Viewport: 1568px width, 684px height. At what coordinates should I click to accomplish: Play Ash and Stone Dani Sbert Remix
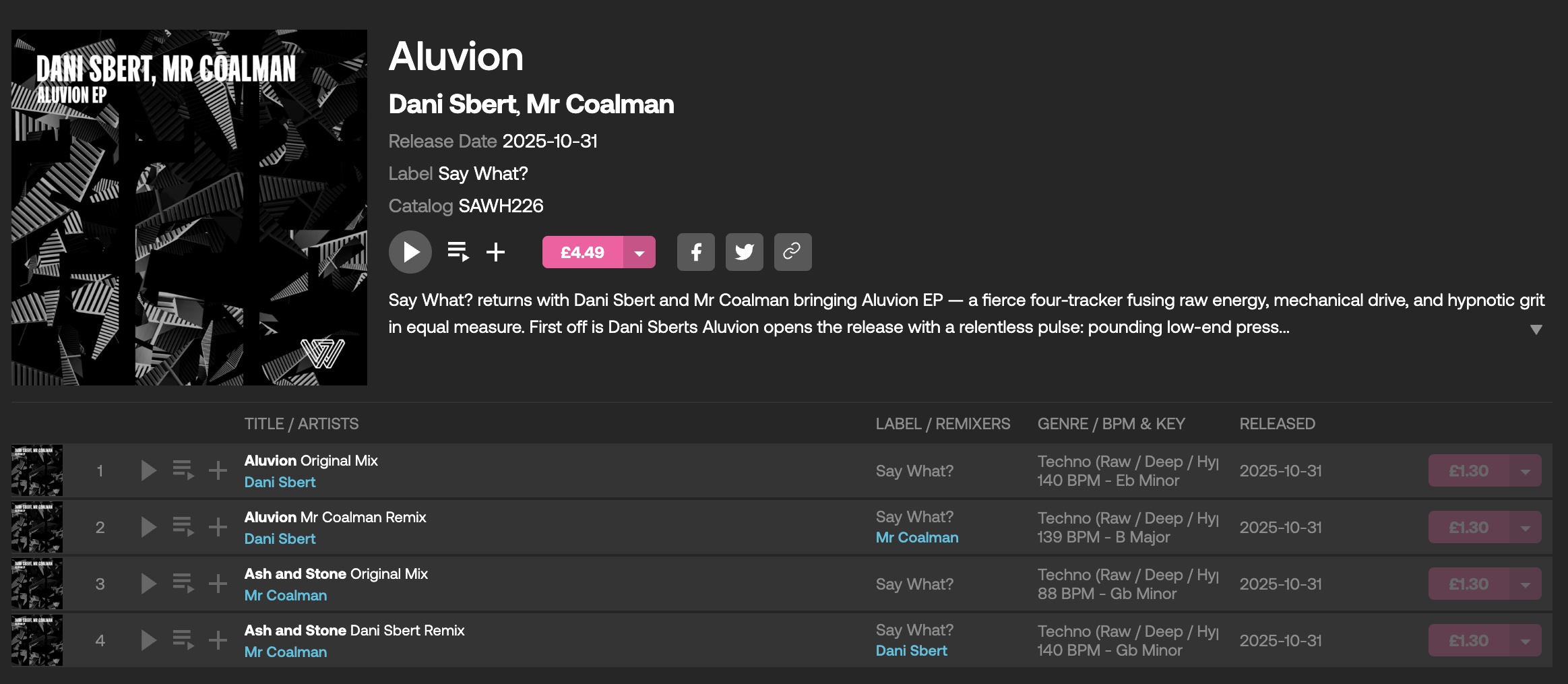point(148,640)
